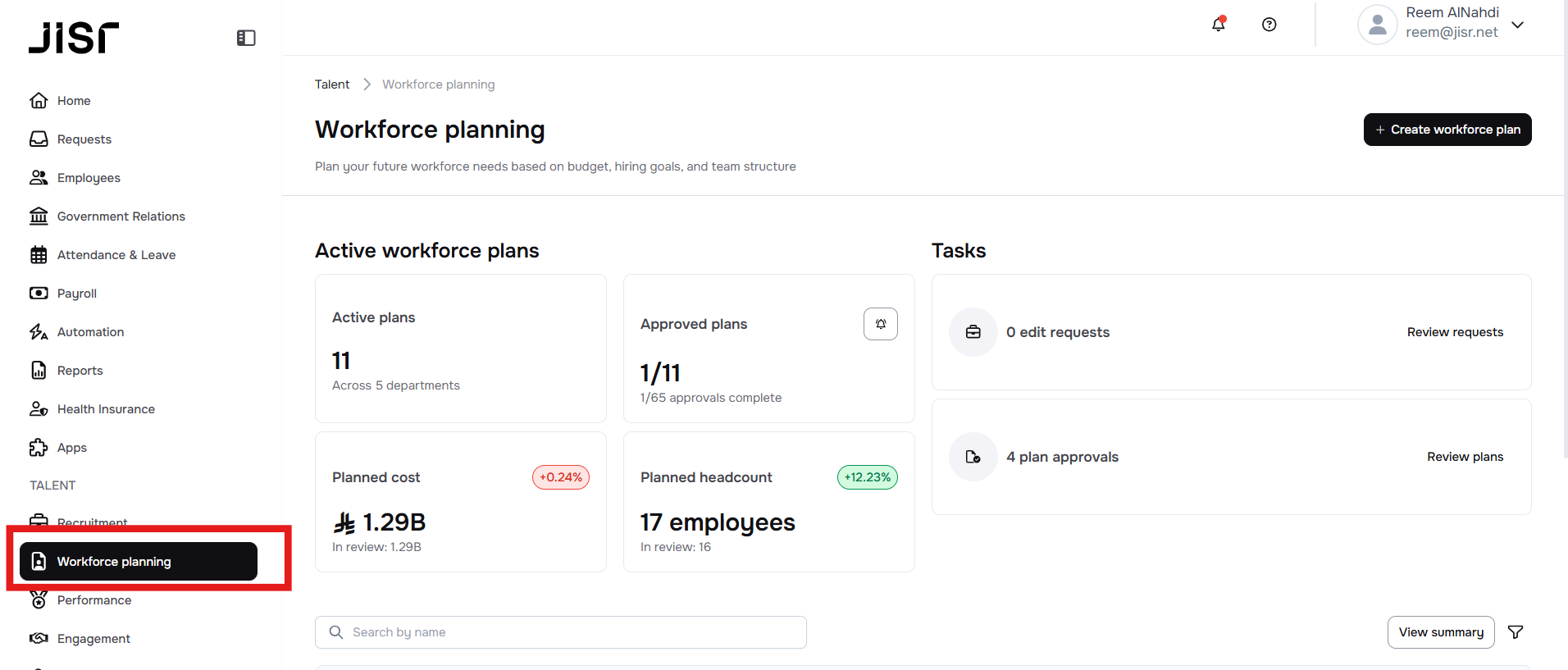
Task: Select Government Relations in sidebar
Action: 121,216
